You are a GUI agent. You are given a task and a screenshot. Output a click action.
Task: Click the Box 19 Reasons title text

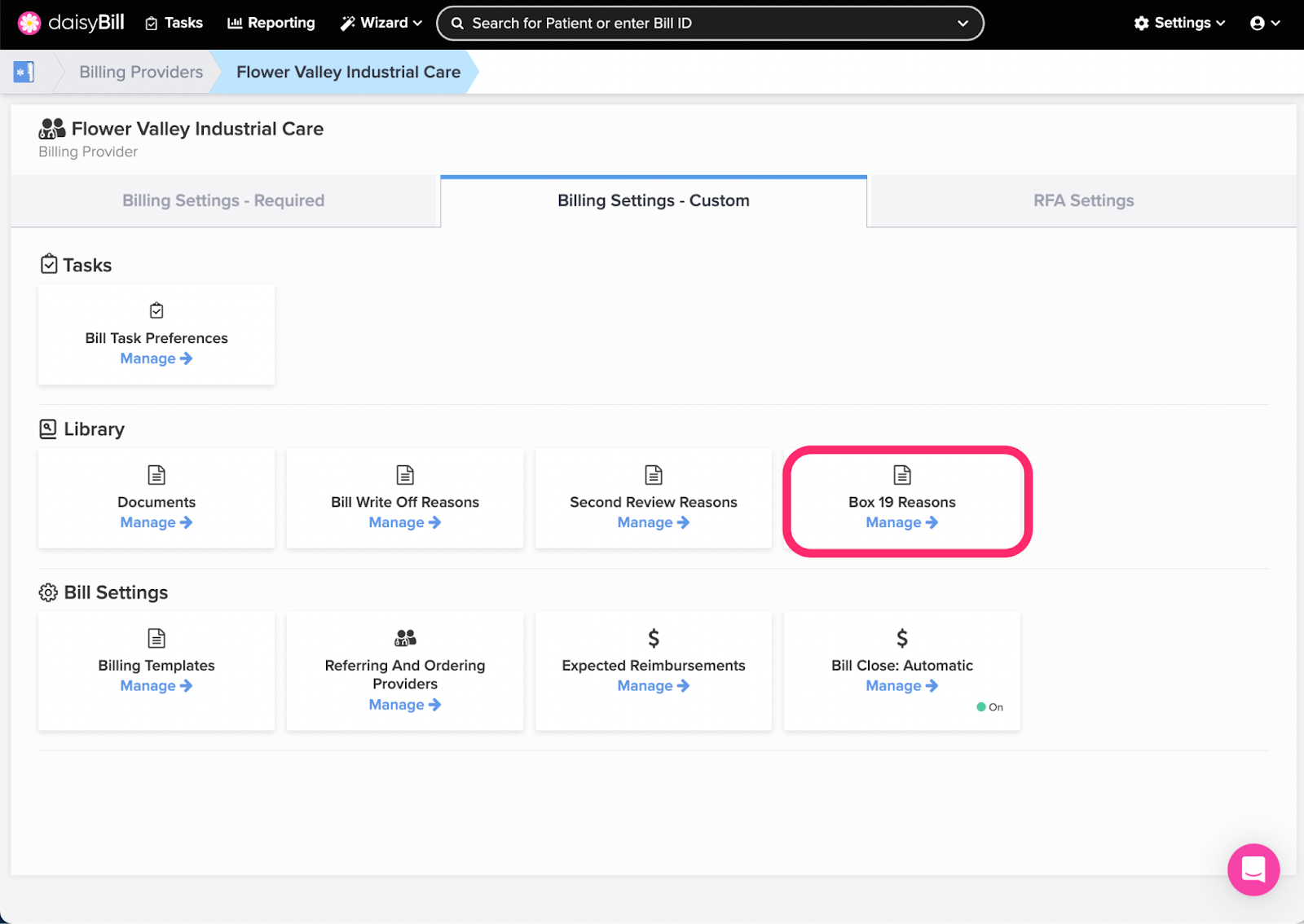(902, 502)
